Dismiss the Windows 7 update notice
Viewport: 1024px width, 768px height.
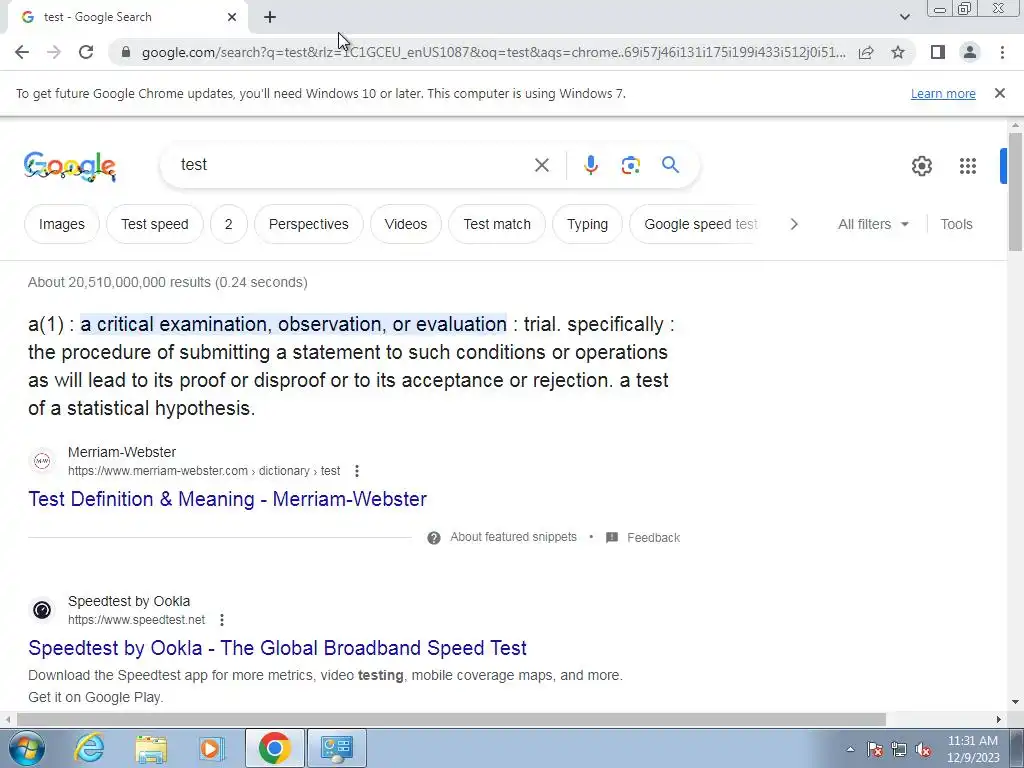(999, 93)
